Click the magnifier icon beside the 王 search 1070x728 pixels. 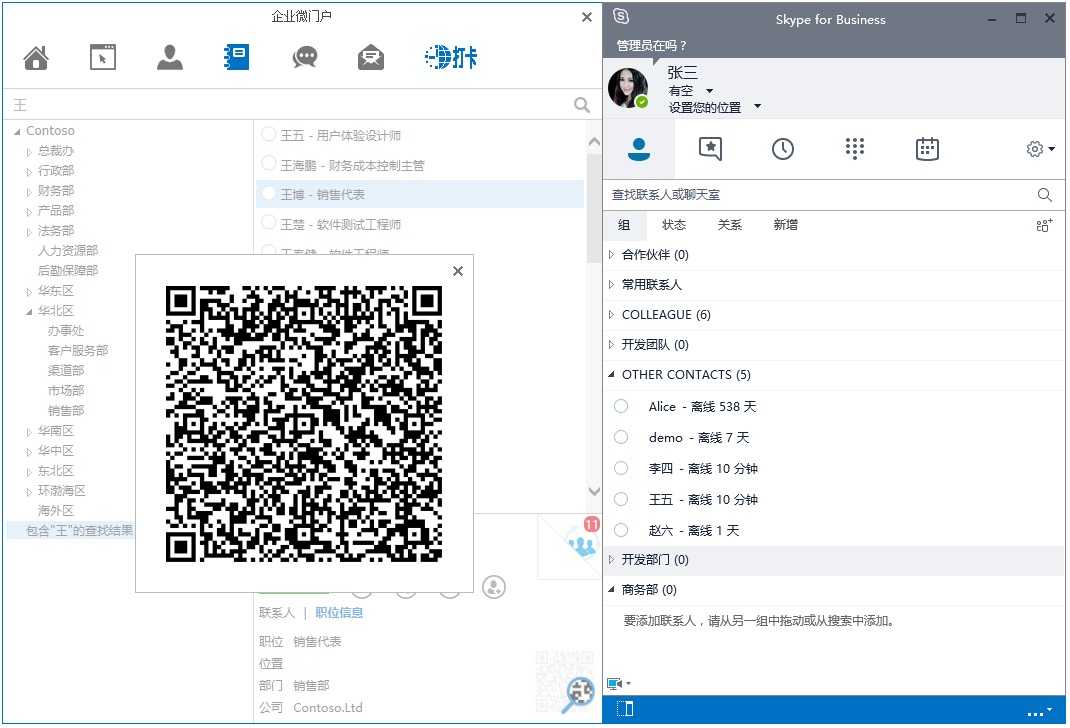pyautogui.click(x=581, y=105)
